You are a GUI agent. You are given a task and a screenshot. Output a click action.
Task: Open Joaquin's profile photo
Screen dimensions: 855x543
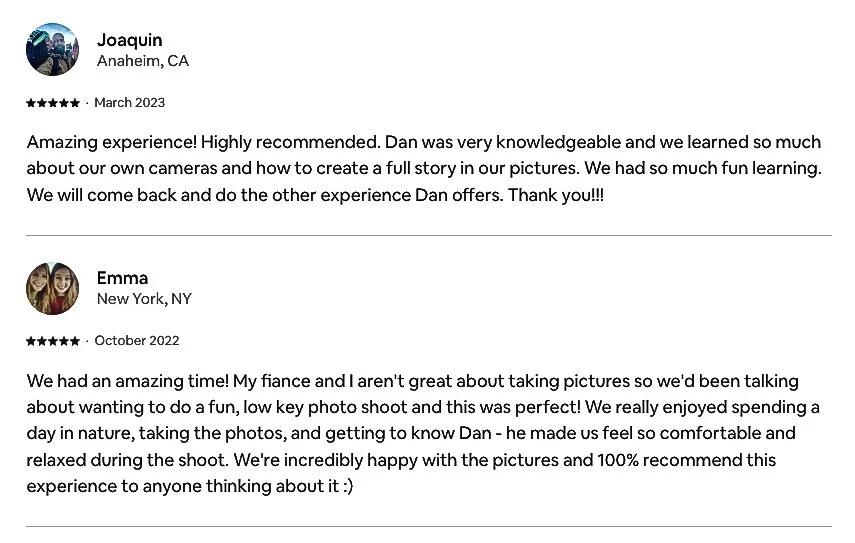click(52, 50)
